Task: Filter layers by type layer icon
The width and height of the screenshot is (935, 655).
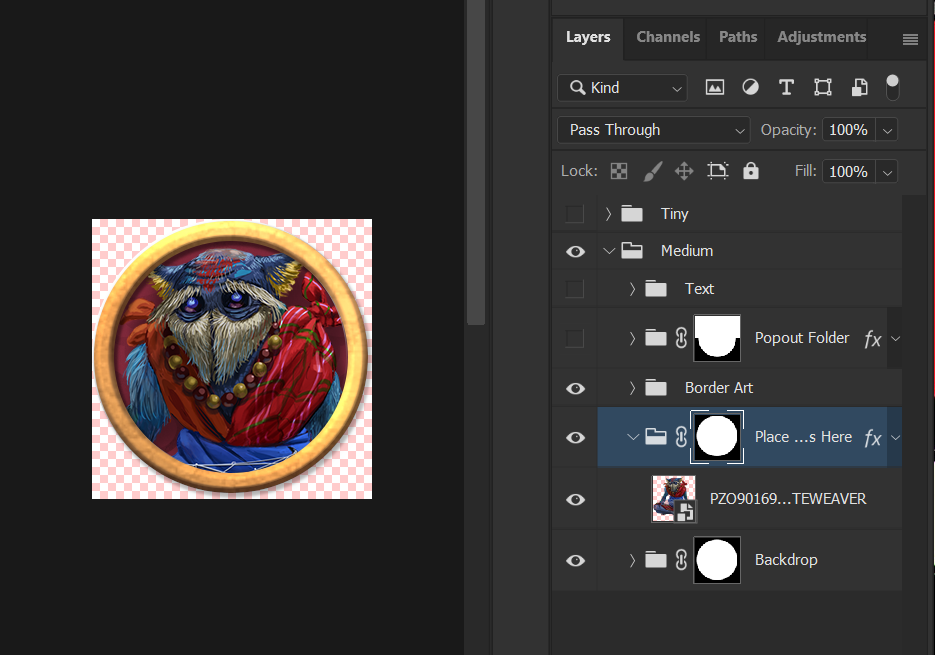Action: click(x=786, y=88)
